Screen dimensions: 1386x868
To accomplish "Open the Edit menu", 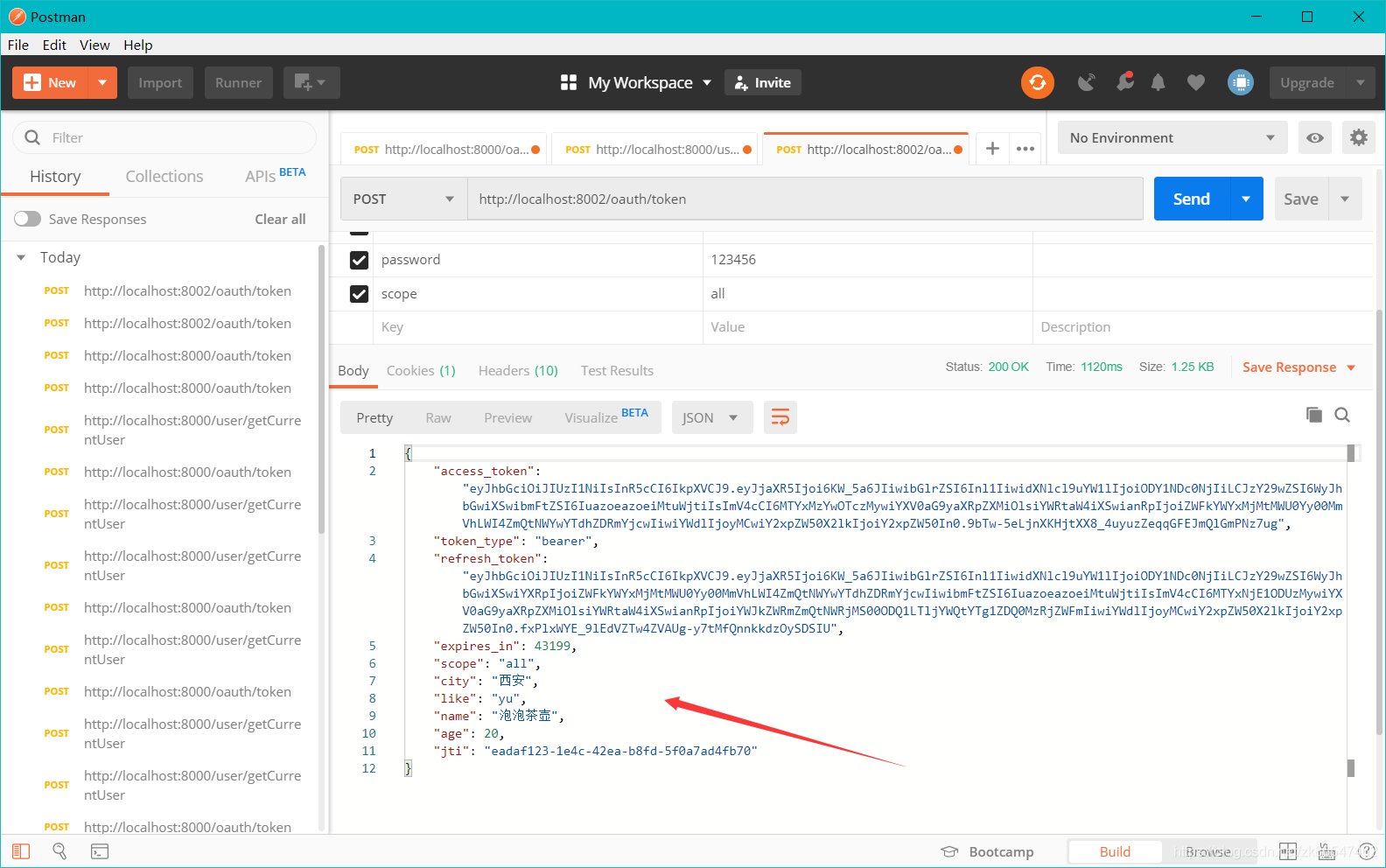I will 54,45.
